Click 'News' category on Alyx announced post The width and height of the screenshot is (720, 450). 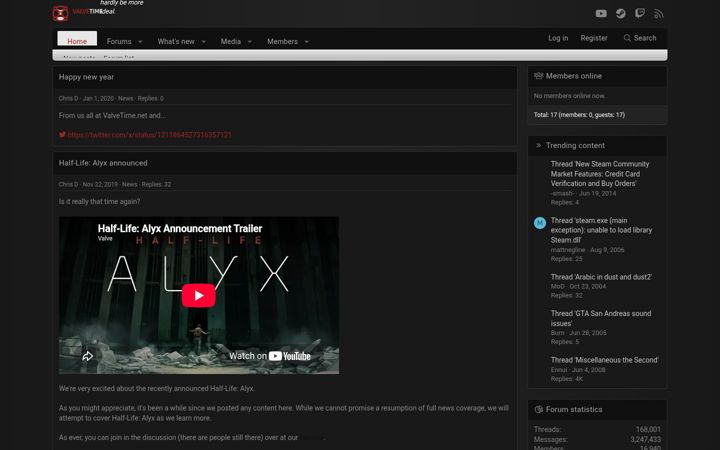129,184
